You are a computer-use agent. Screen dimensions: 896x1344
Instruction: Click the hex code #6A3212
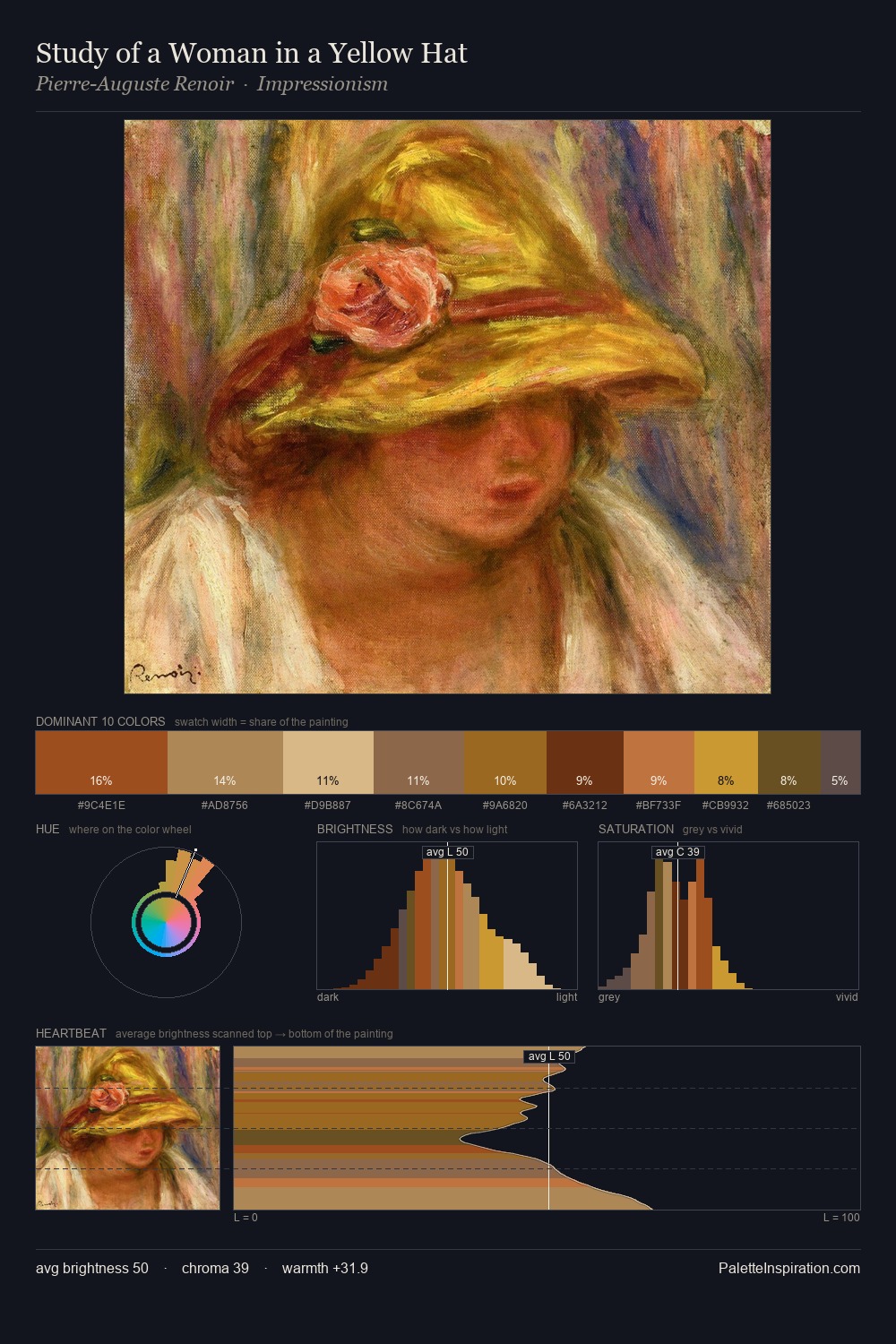click(x=584, y=806)
